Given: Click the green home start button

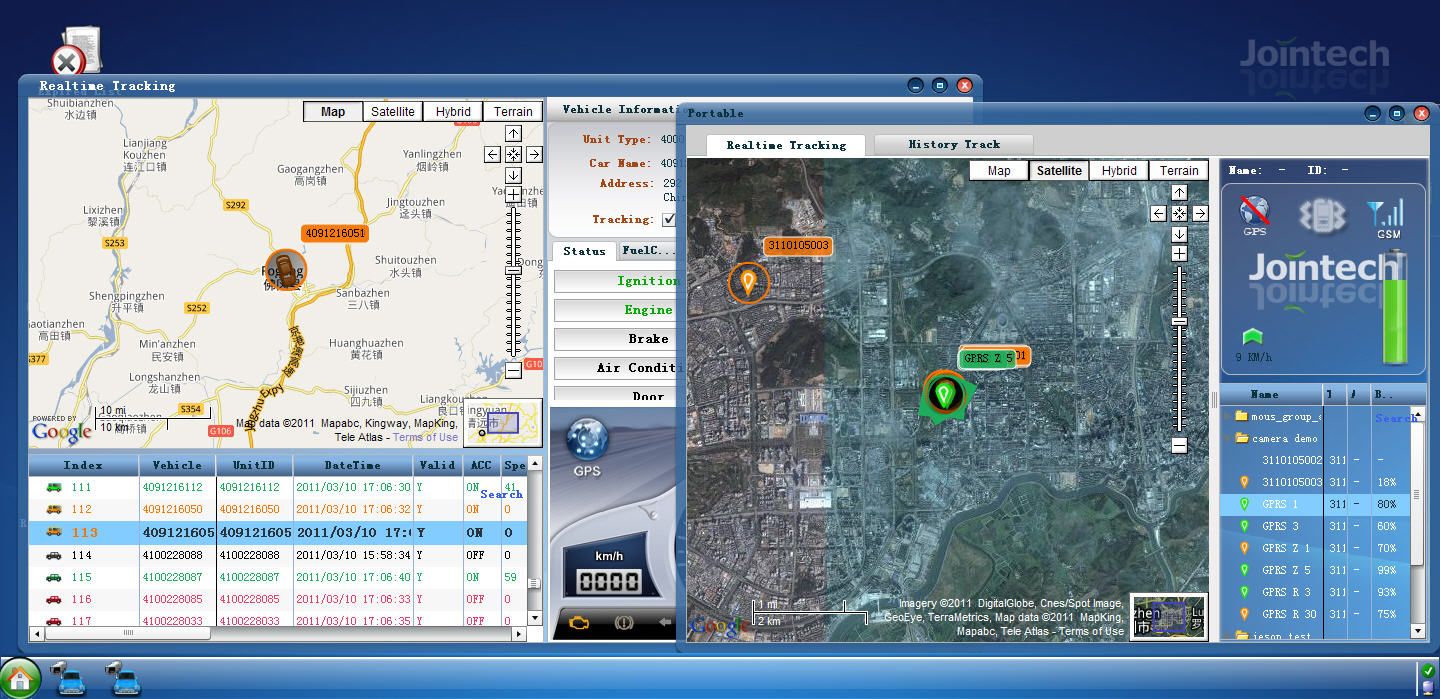Looking at the screenshot, I should click(20, 678).
